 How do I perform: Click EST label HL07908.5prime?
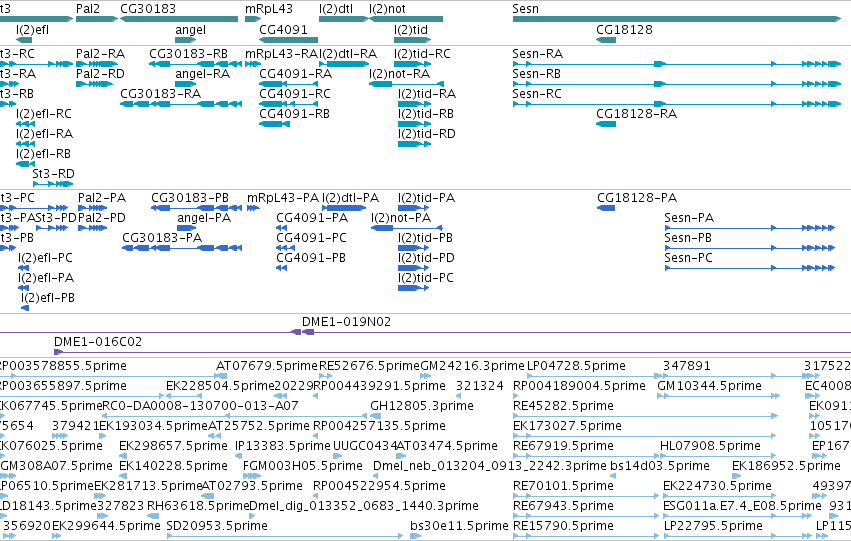710,447
